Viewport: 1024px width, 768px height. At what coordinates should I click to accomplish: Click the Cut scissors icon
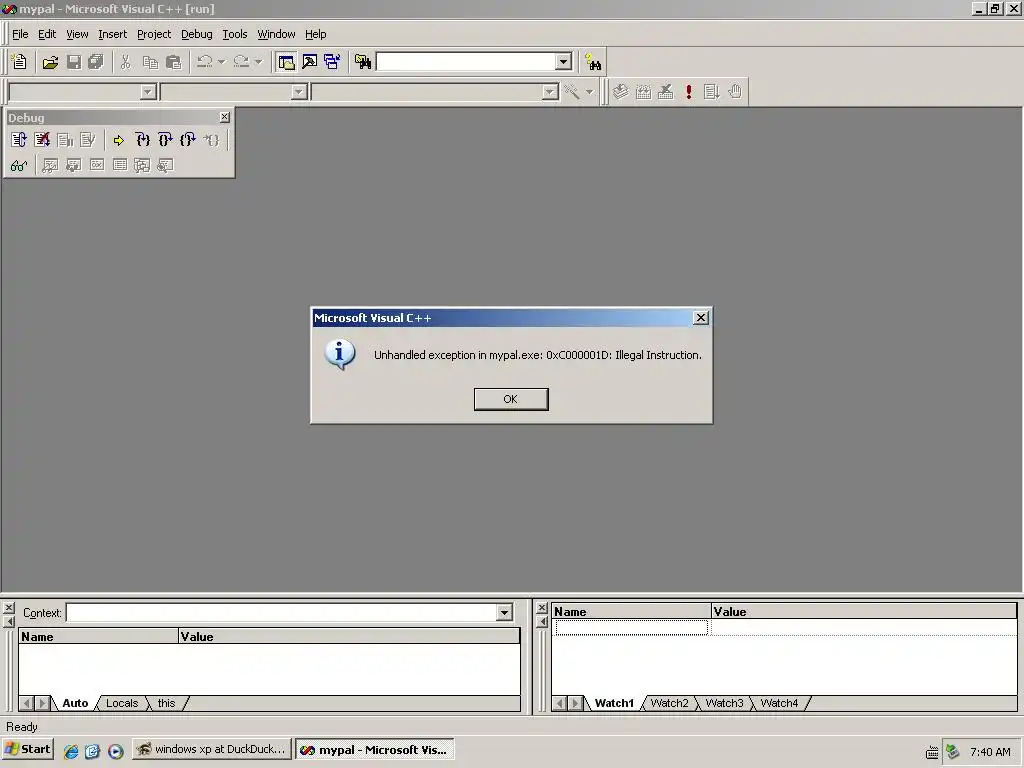pyautogui.click(x=125, y=62)
